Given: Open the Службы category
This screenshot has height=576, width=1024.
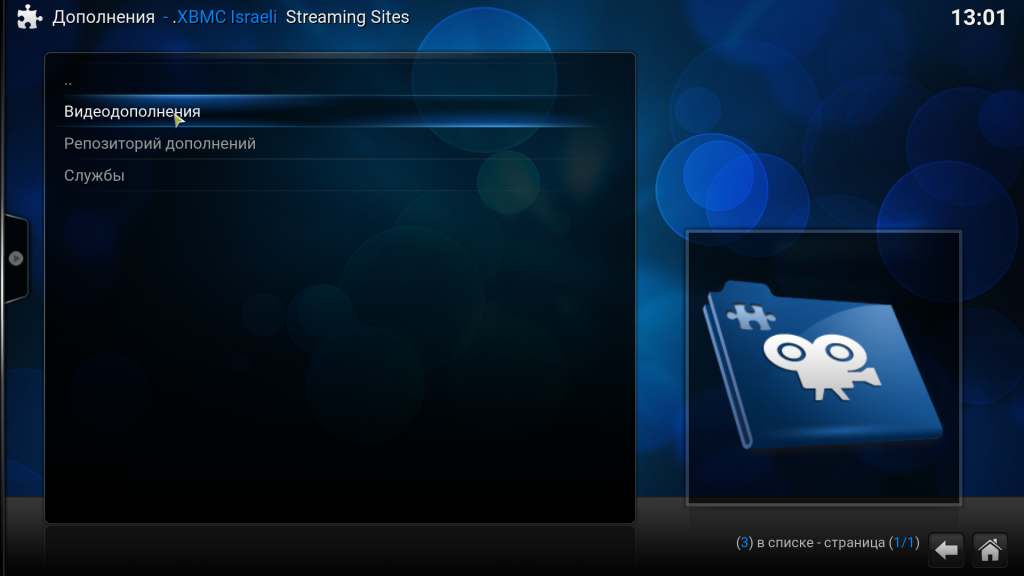Looking at the screenshot, I should coord(329,176).
